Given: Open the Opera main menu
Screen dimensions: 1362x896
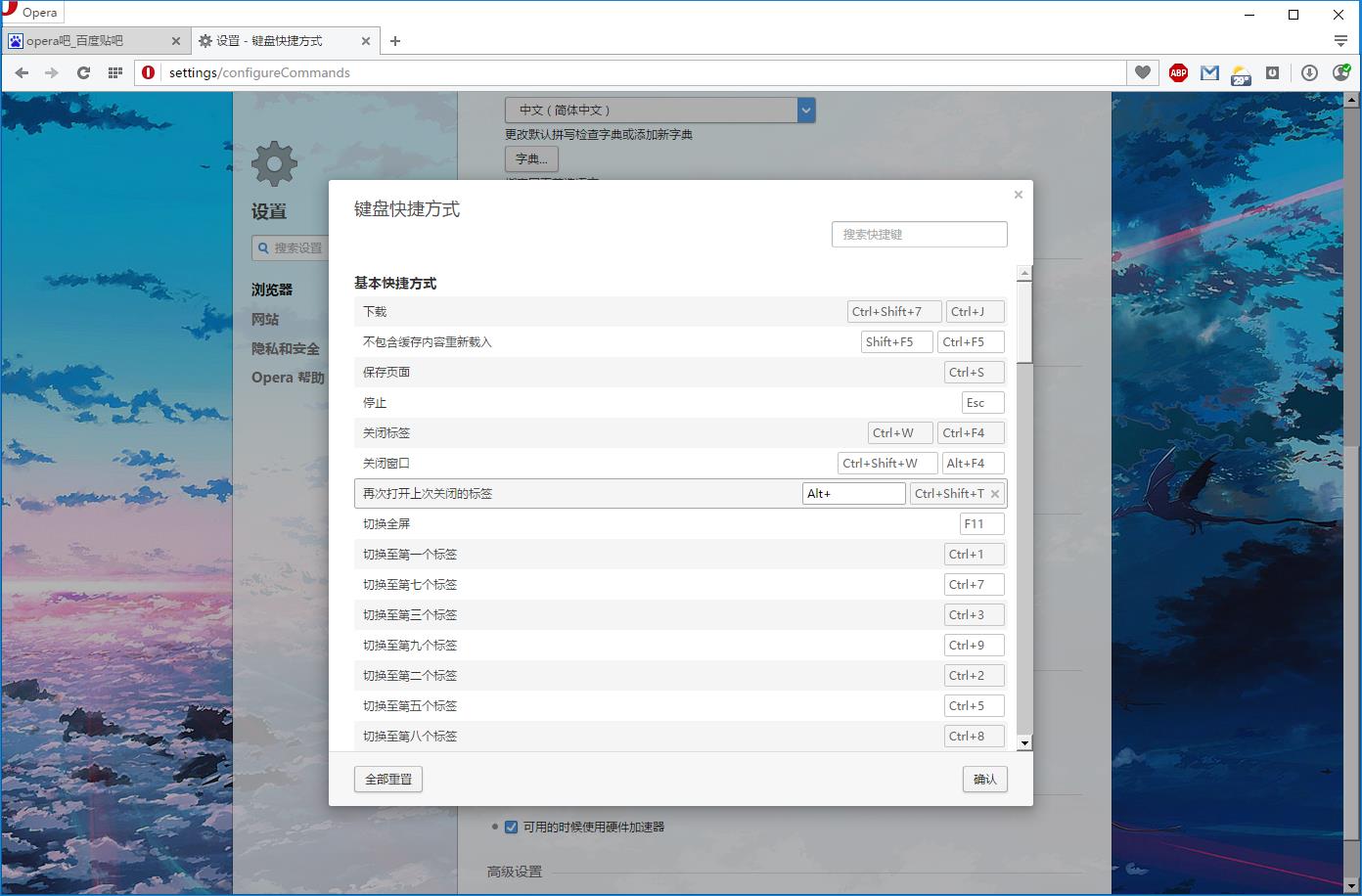Looking at the screenshot, I should coord(31,13).
